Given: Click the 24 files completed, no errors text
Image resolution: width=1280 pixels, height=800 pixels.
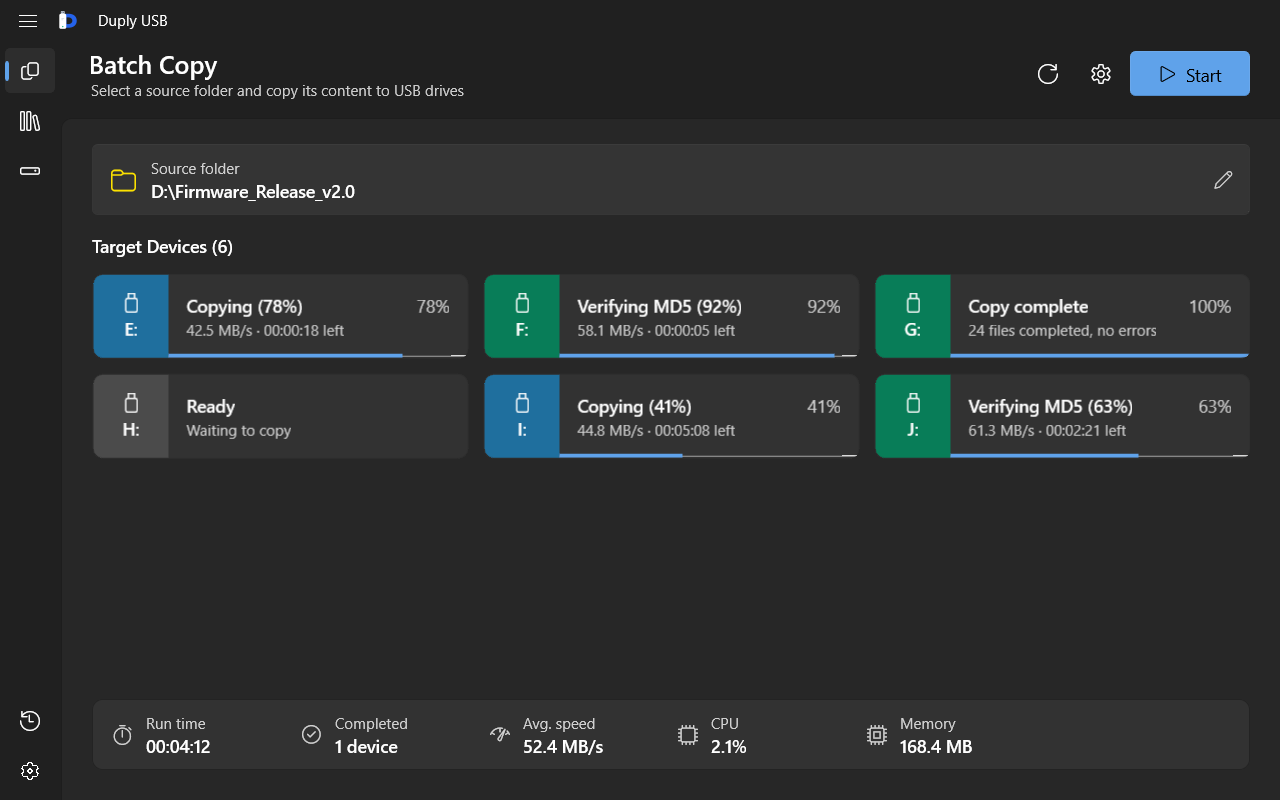Looking at the screenshot, I should tap(1062, 330).
